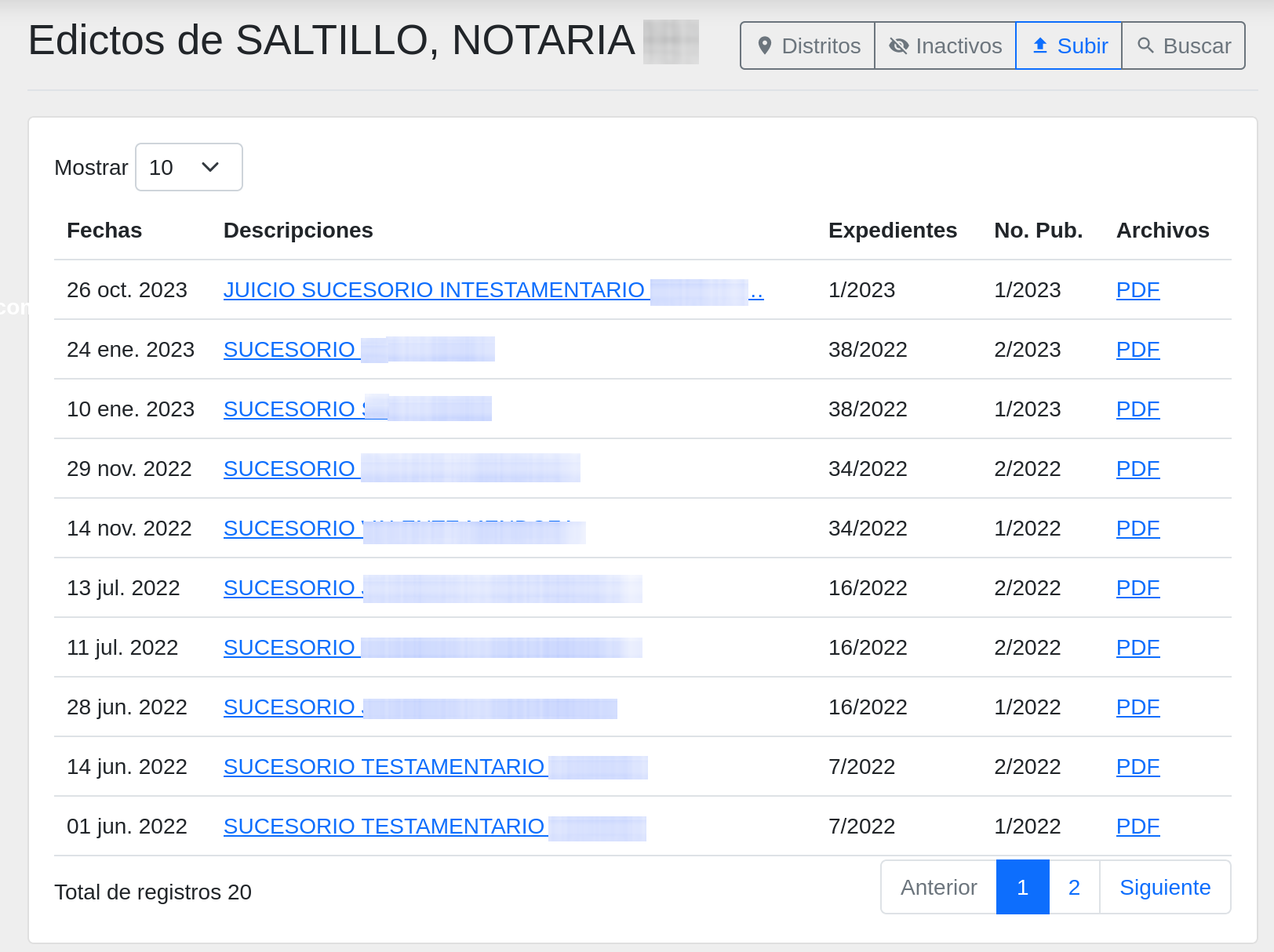This screenshot has width=1274, height=952.
Task: Select No. Pub. 2/2023 in 24 ene. 2023 row
Action: pyautogui.click(x=1027, y=350)
